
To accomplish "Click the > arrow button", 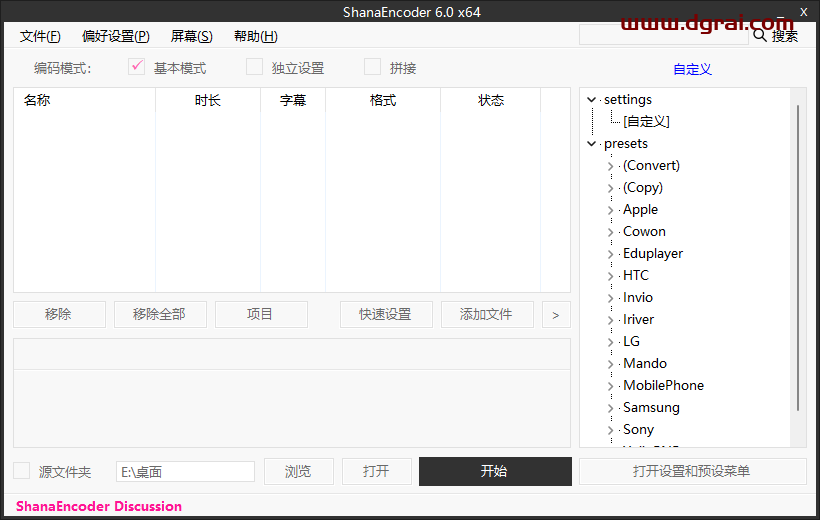I will click(556, 314).
